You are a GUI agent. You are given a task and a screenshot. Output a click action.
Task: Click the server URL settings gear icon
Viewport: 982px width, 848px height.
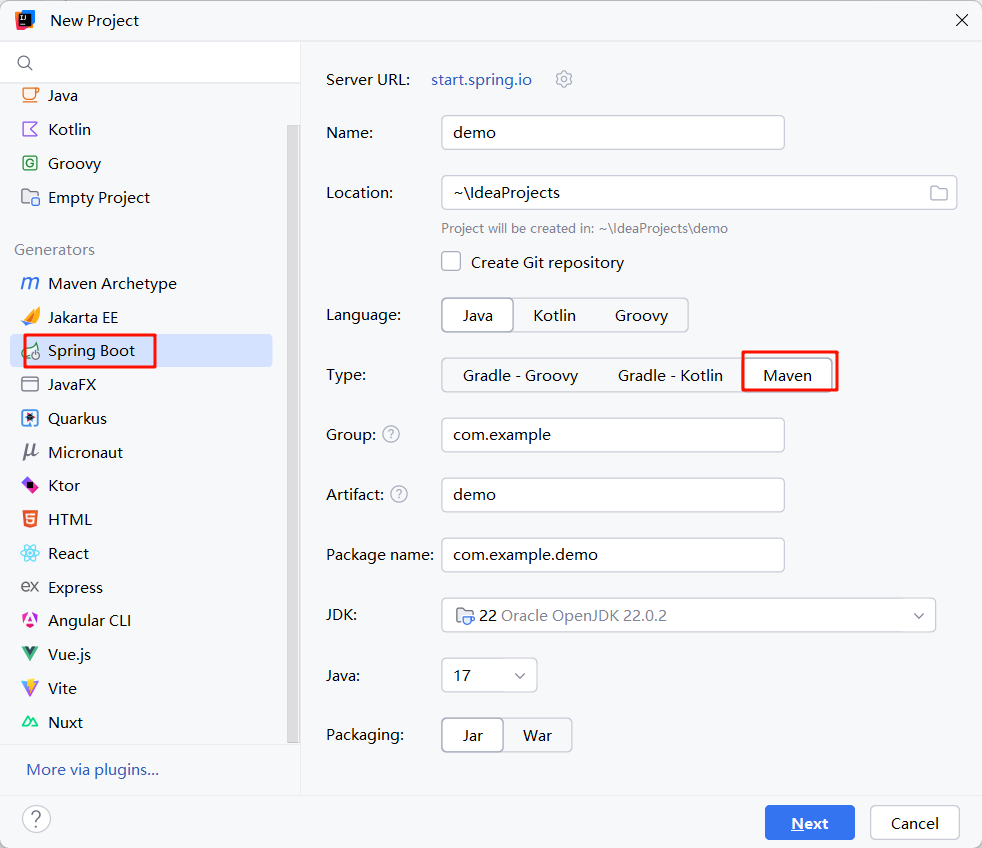[x=564, y=79]
